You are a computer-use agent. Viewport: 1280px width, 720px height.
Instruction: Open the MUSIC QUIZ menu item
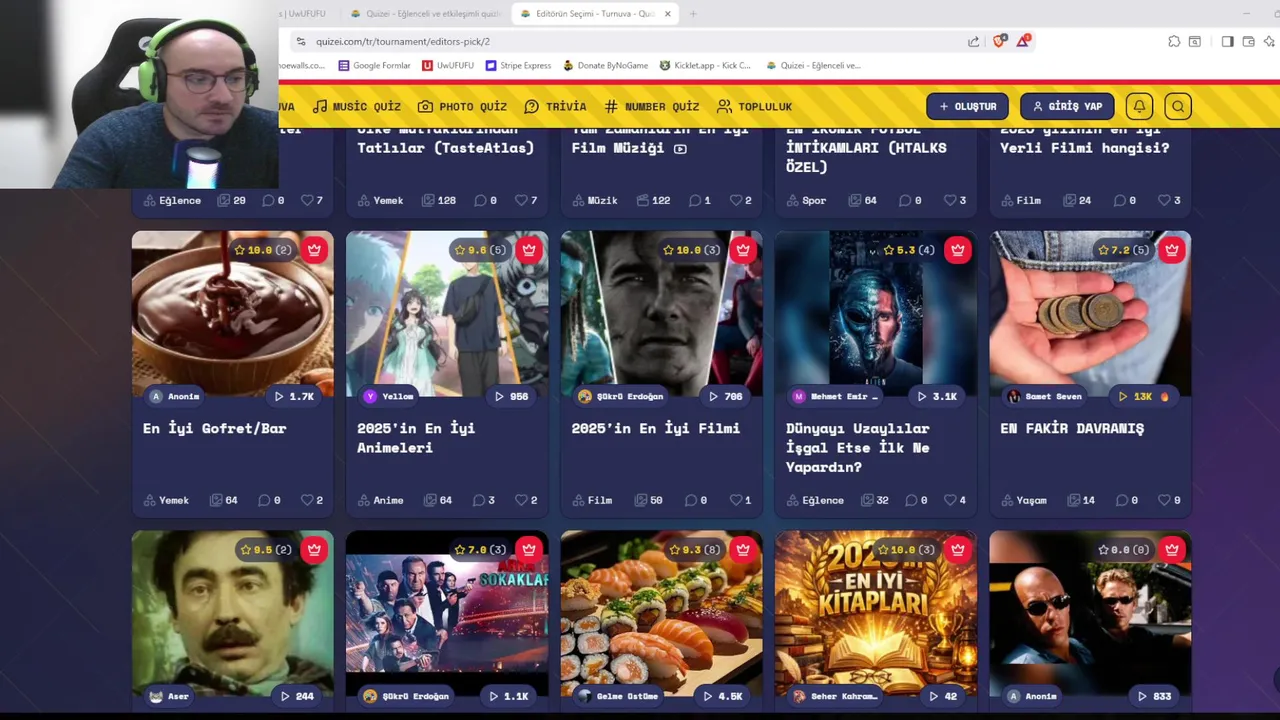356,106
